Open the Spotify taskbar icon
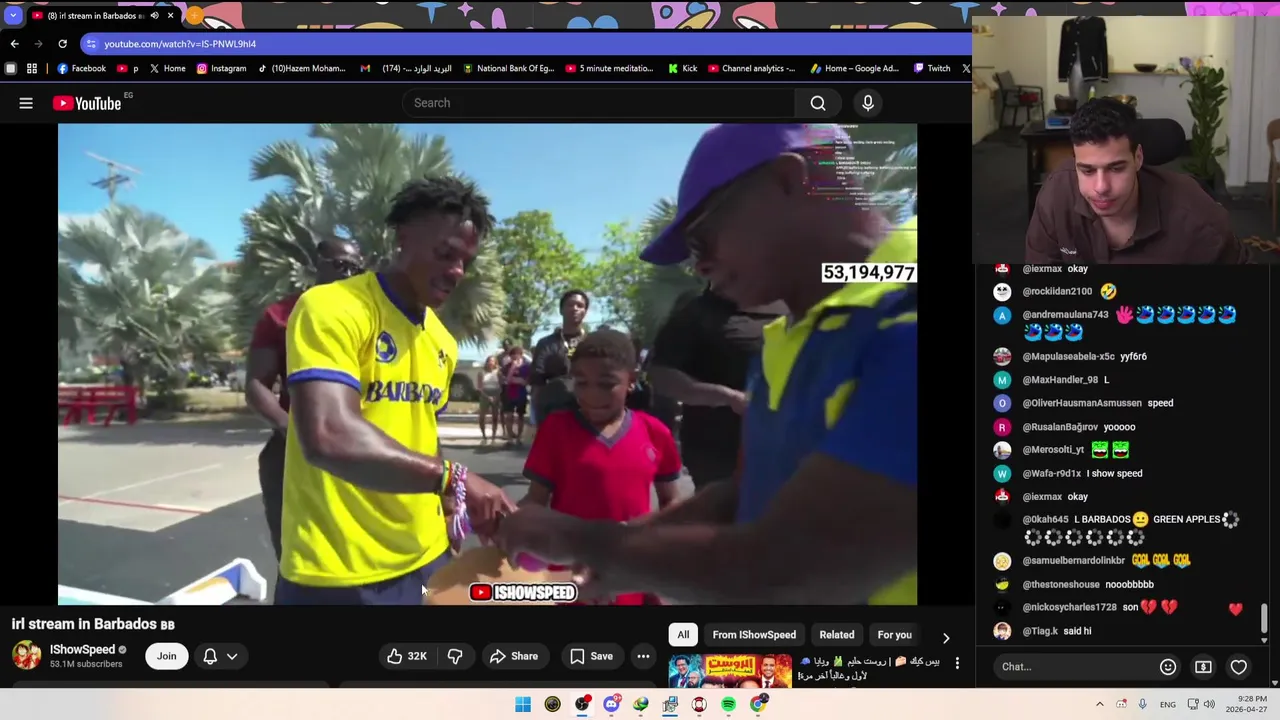Screen dimensions: 1280x720 [x=729, y=705]
